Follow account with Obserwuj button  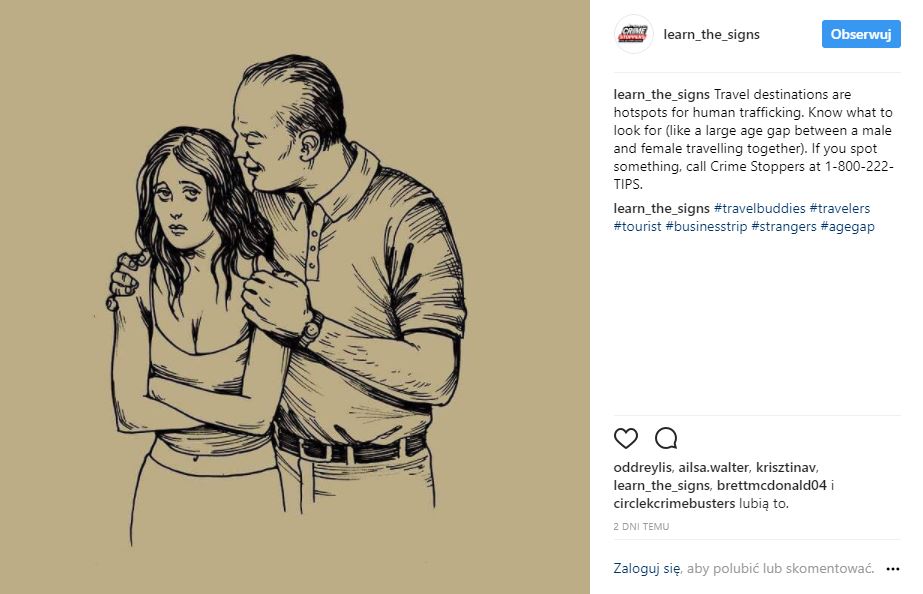(861, 34)
